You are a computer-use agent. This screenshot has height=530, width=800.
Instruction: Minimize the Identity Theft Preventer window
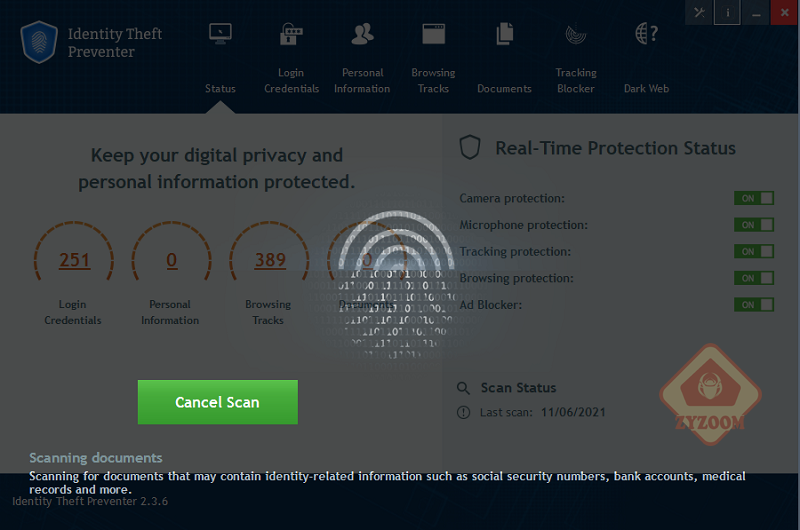point(756,12)
